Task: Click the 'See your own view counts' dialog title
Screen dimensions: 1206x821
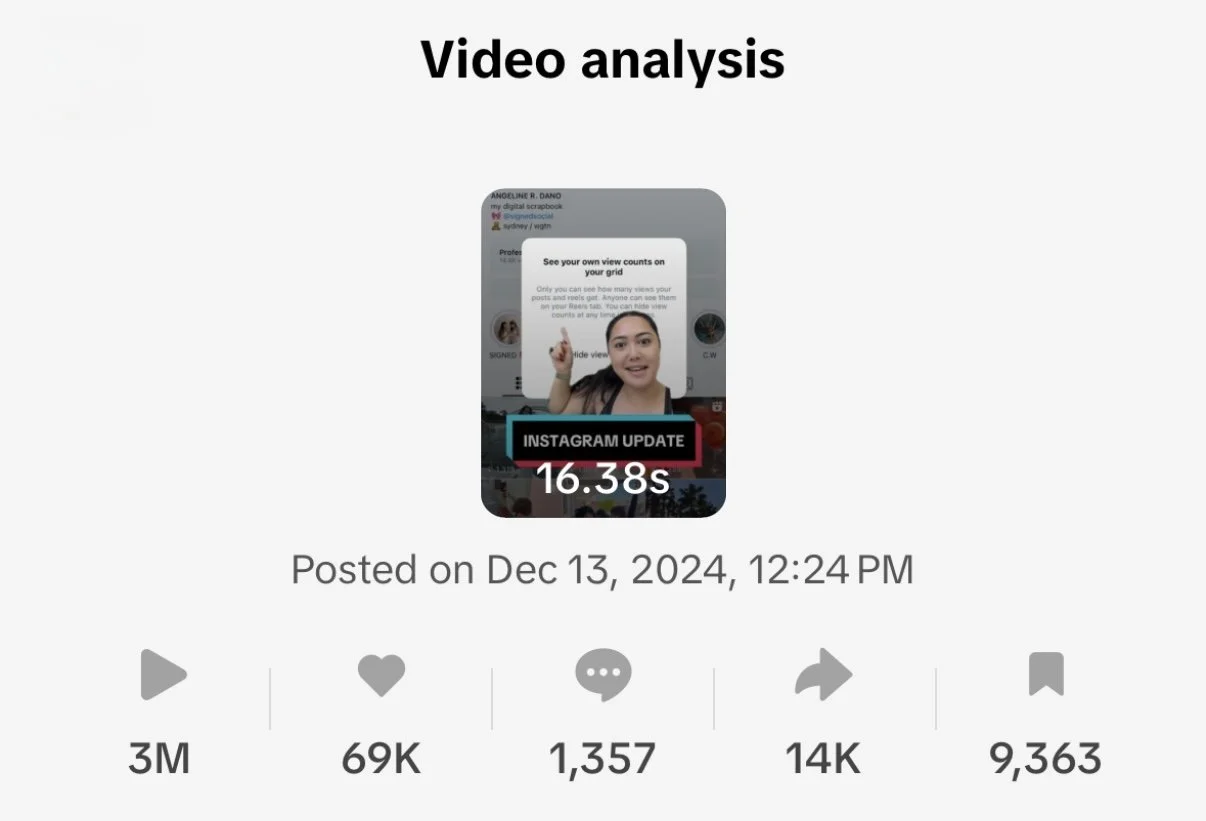Action: [x=603, y=266]
